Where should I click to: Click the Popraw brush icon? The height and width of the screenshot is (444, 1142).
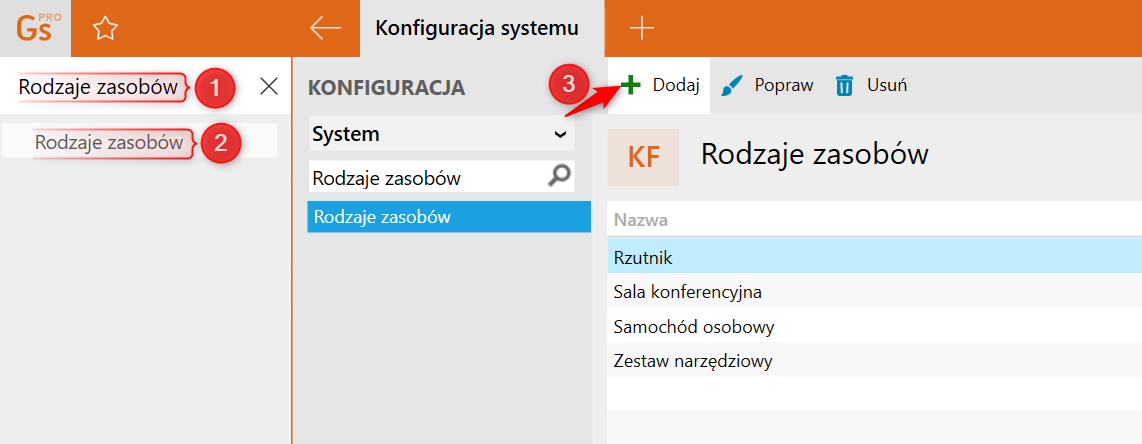(733, 85)
